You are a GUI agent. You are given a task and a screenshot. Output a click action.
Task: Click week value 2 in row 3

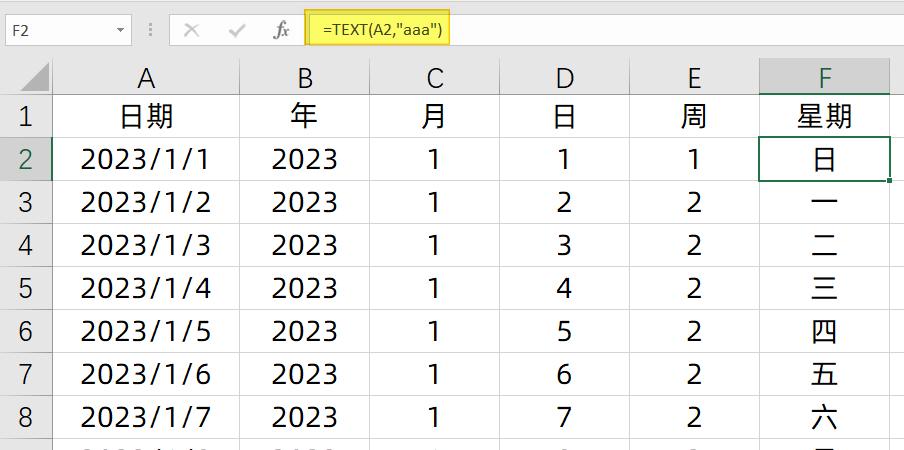pos(695,202)
